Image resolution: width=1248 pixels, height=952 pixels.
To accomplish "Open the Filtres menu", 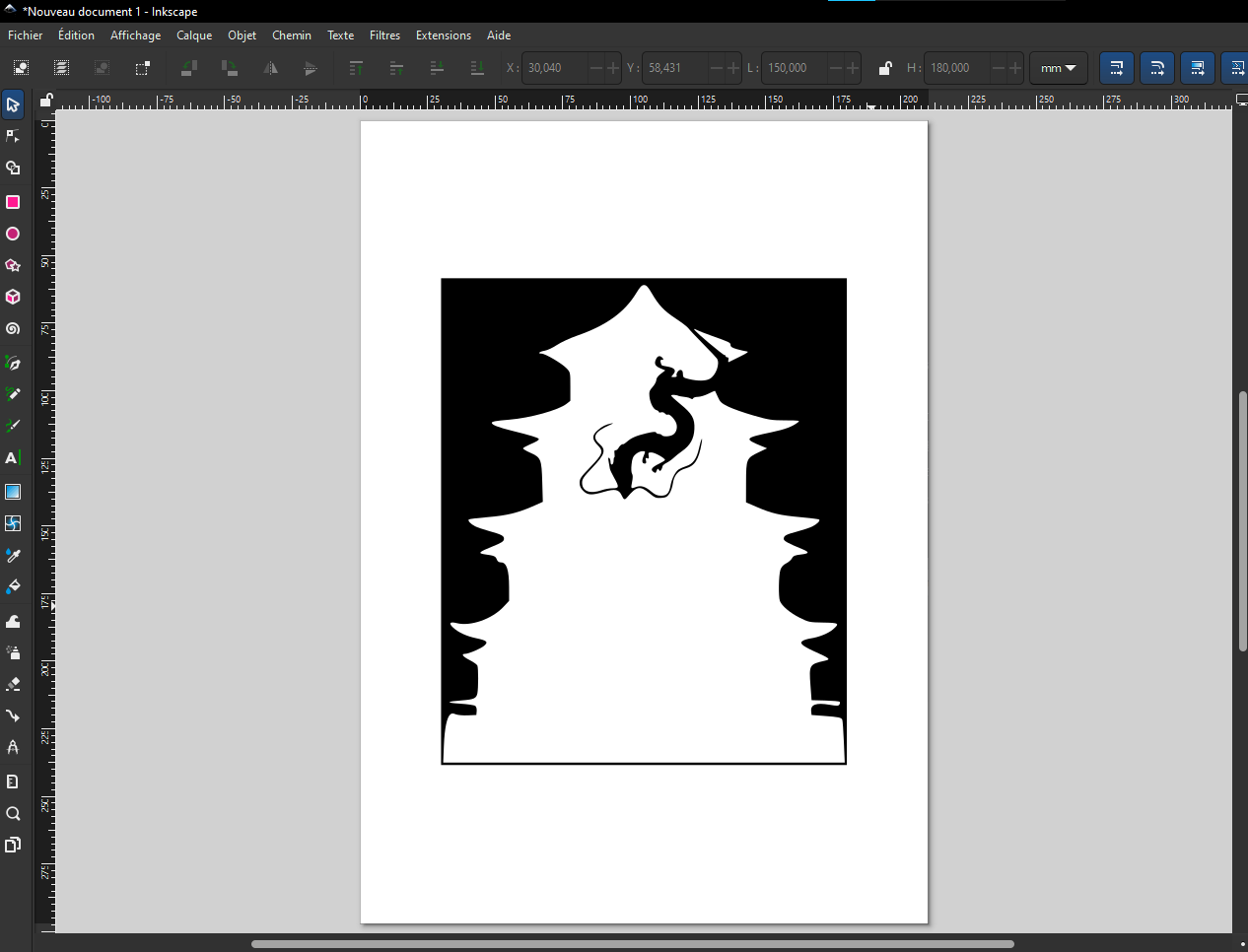I will (x=384, y=35).
